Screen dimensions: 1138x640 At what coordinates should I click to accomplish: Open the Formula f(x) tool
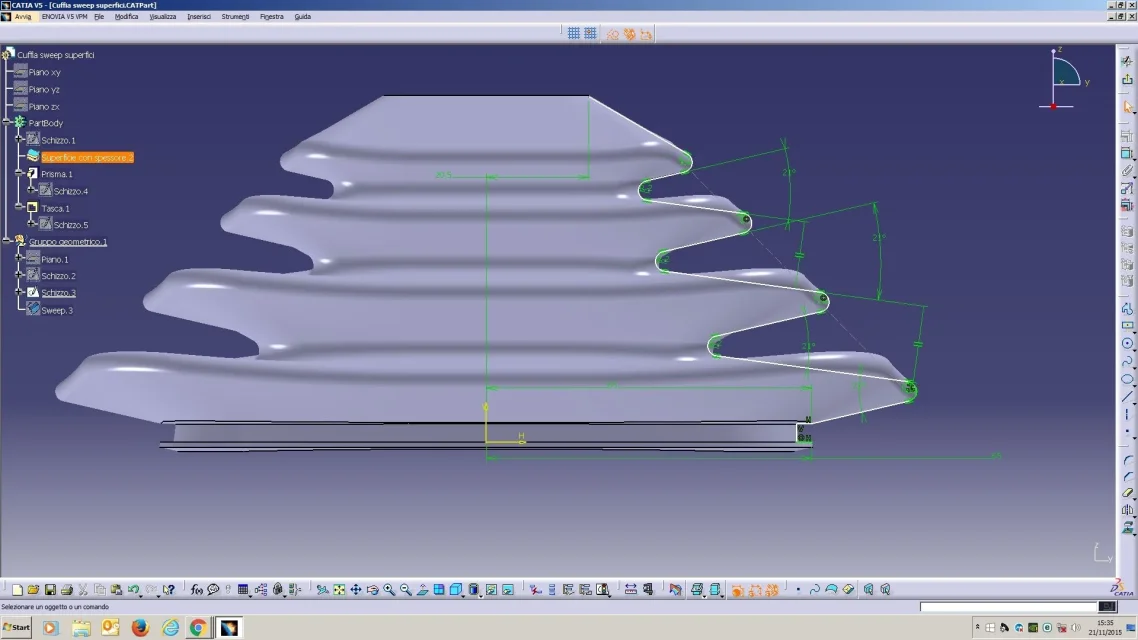196,590
